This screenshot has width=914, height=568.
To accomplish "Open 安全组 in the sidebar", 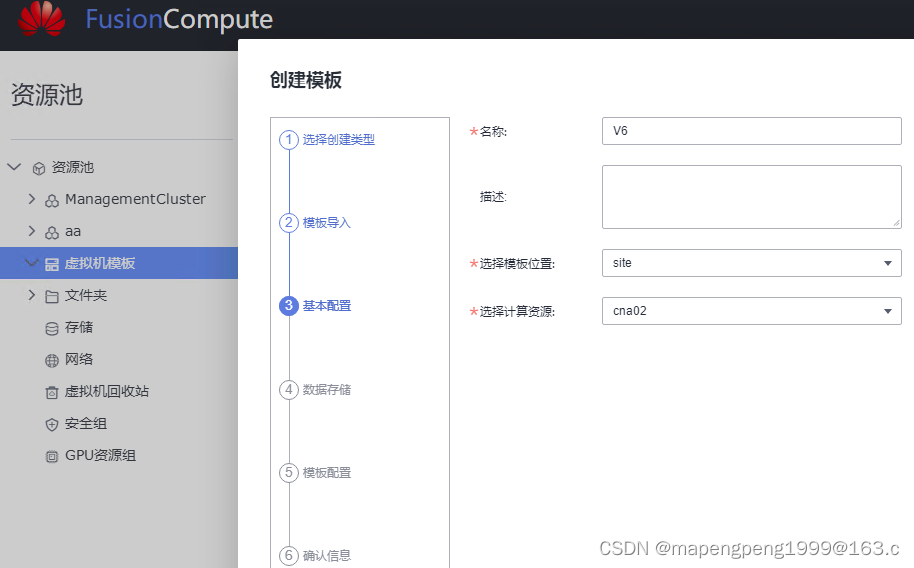I will pyautogui.click(x=86, y=423).
